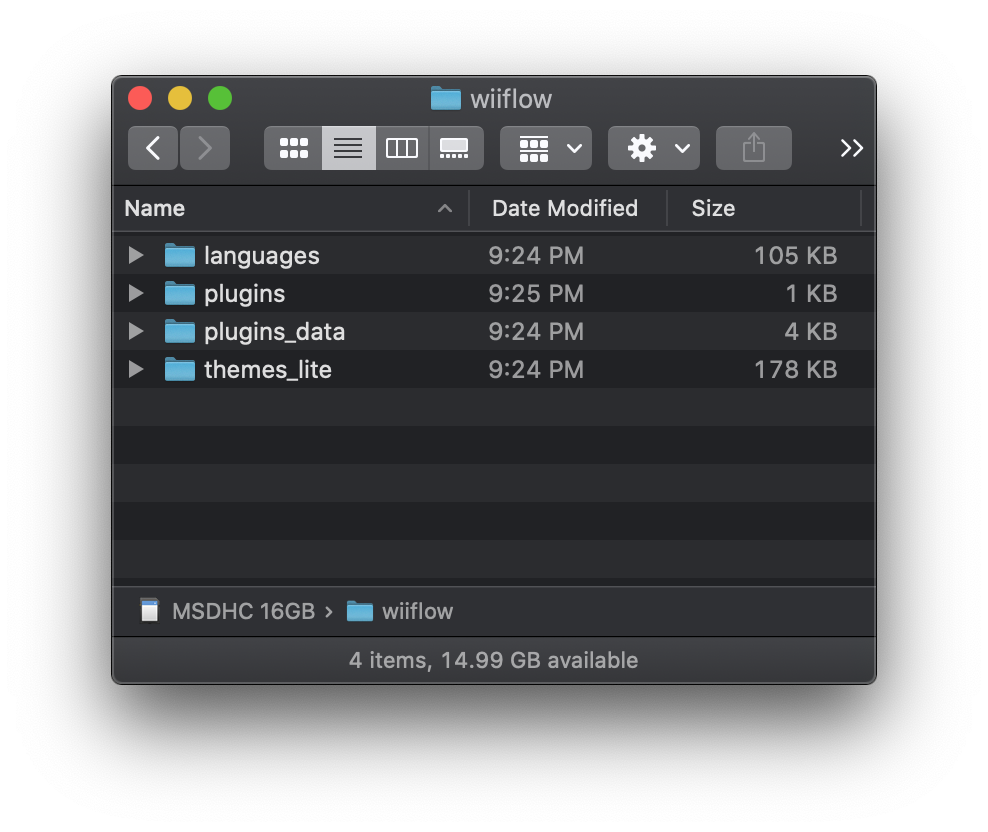Switch to icon view
The height and width of the screenshot is (832, 988).
pyautogui.click(x=294, y=148)
